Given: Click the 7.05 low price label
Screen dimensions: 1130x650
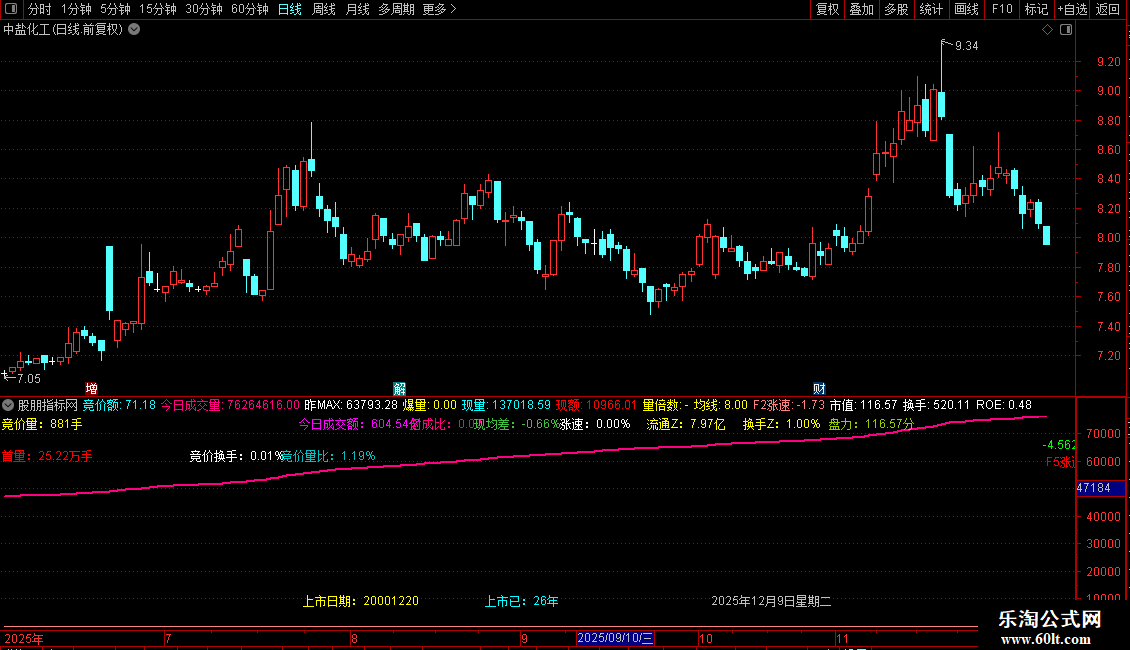Looking at the screenshot, I should point(29,378).
